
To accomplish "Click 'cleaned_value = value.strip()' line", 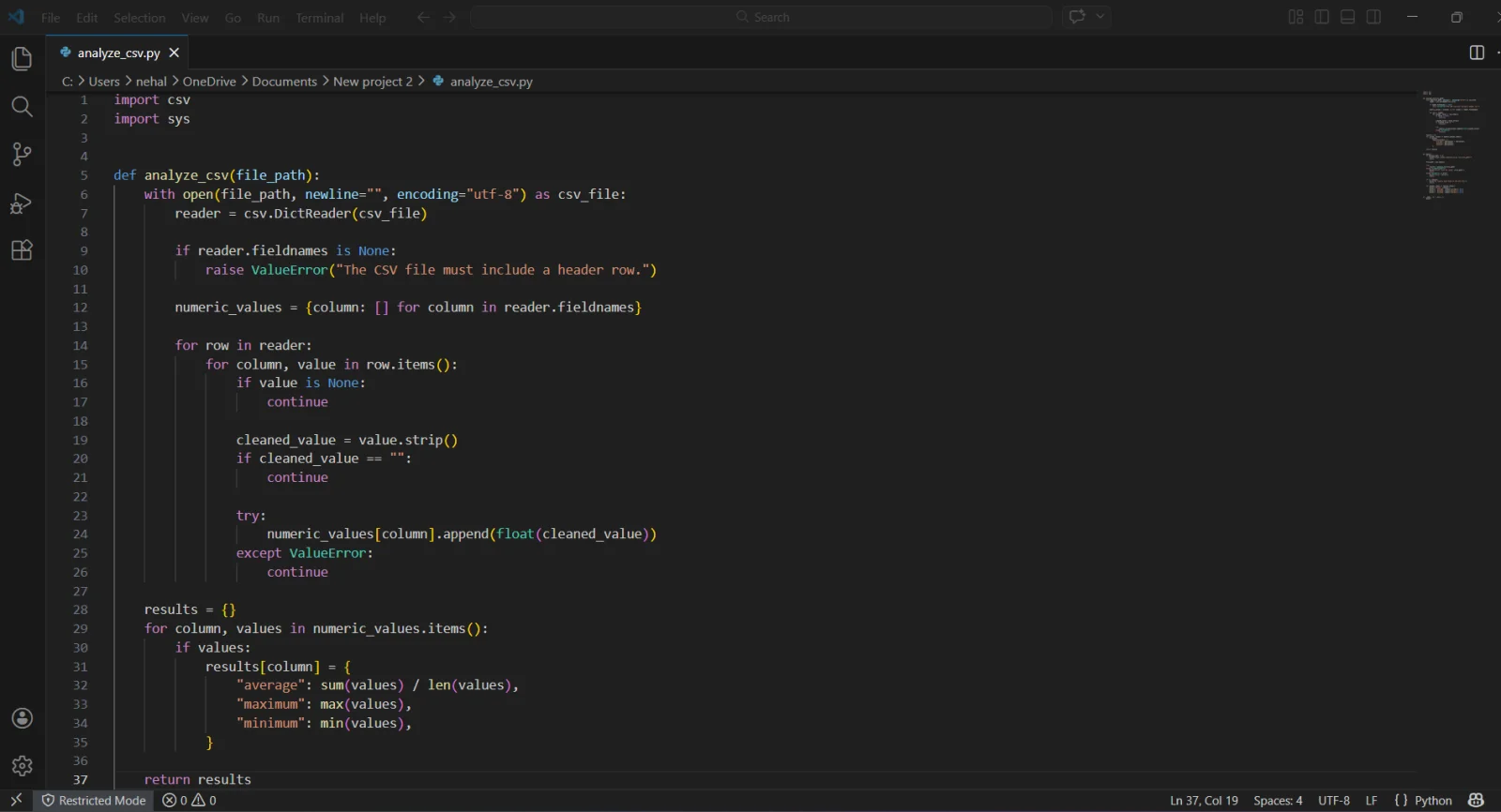I will 347,440.
